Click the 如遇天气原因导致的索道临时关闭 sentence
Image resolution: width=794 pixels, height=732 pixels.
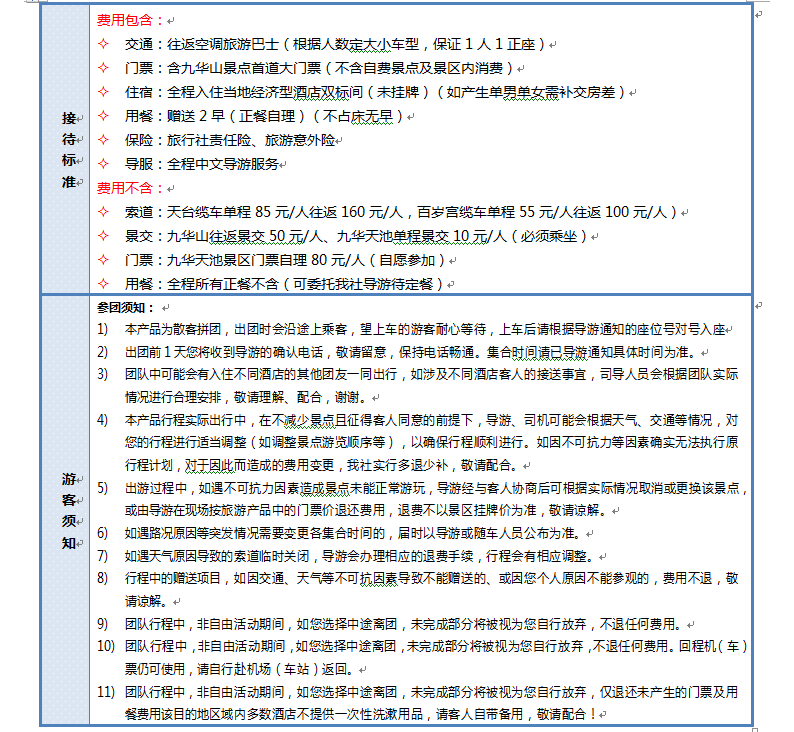pos(217,556)
